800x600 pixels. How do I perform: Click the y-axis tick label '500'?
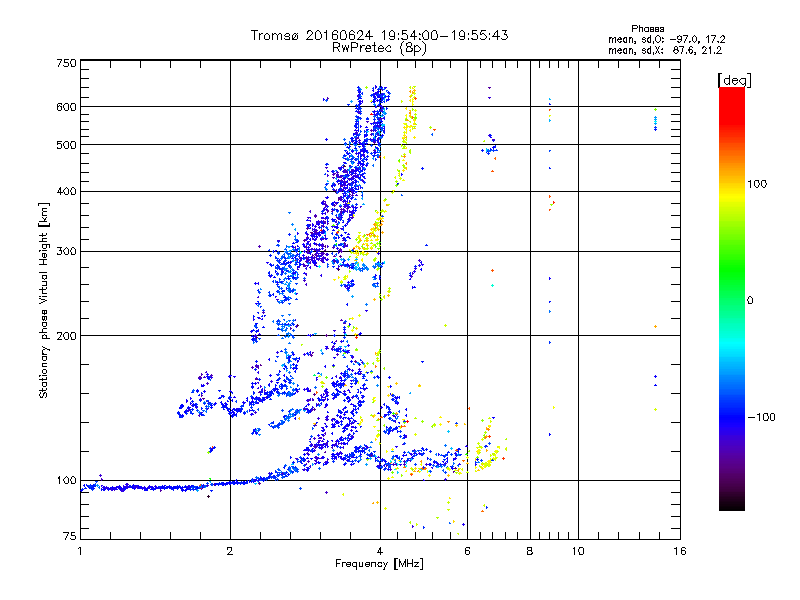(67, 145)
